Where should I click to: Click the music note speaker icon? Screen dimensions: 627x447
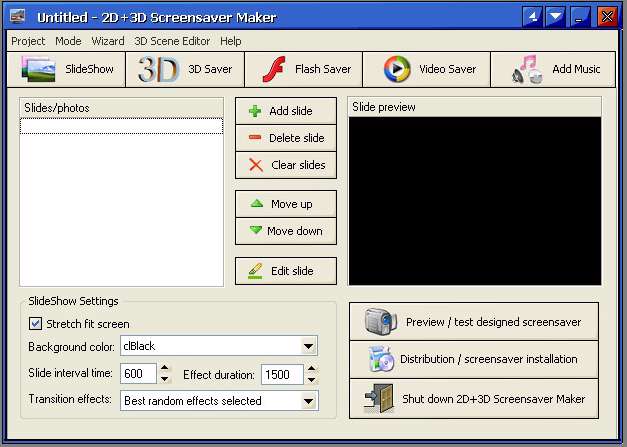527,70
